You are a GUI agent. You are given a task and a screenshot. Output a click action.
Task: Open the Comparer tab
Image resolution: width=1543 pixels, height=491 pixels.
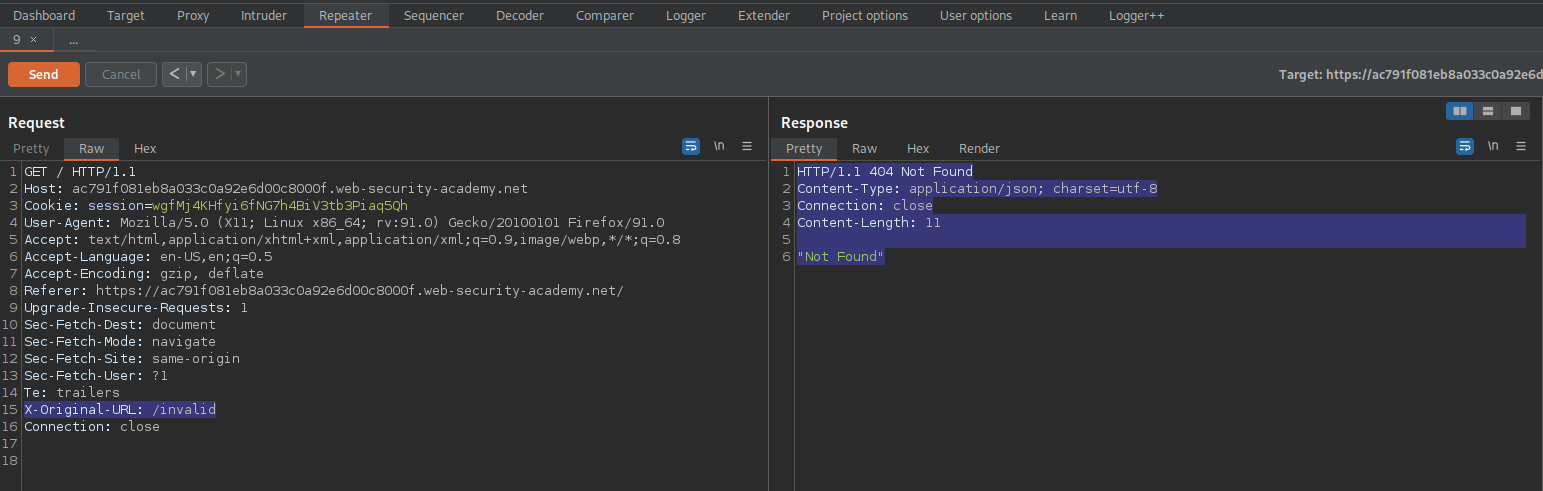[x=605, y=15]
